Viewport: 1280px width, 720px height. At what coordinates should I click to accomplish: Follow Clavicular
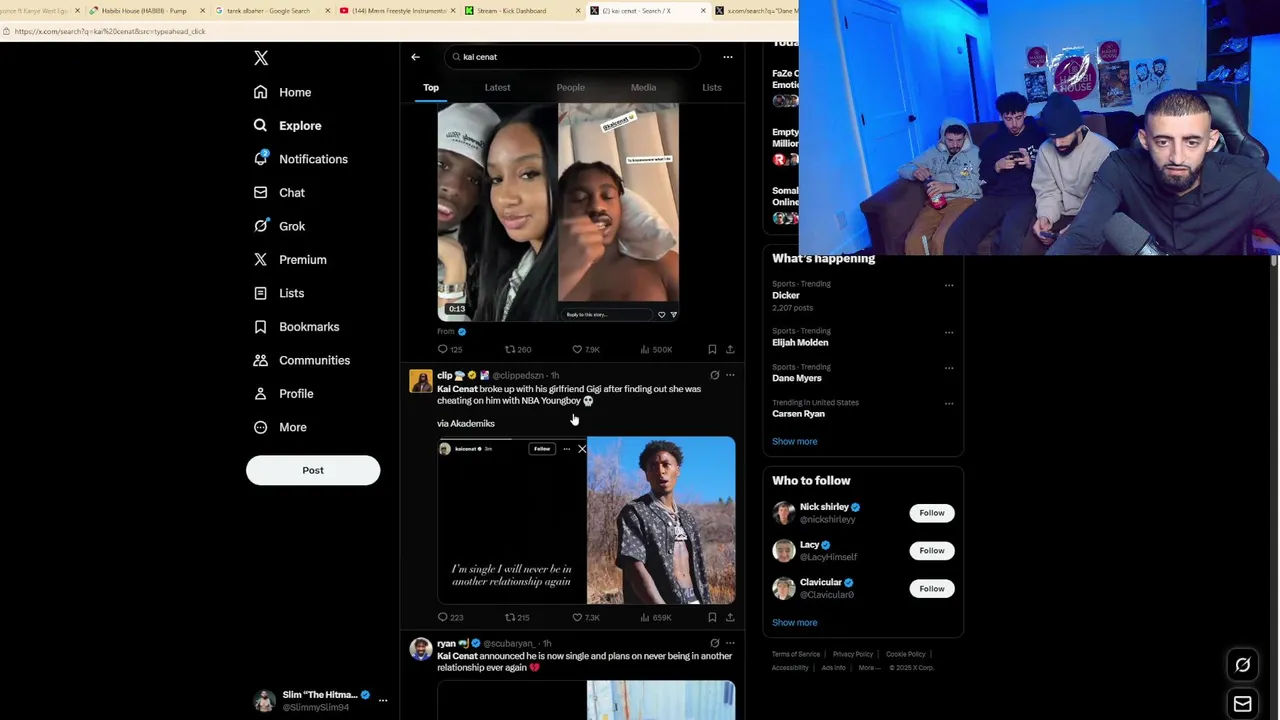click(x=932, y=588)
